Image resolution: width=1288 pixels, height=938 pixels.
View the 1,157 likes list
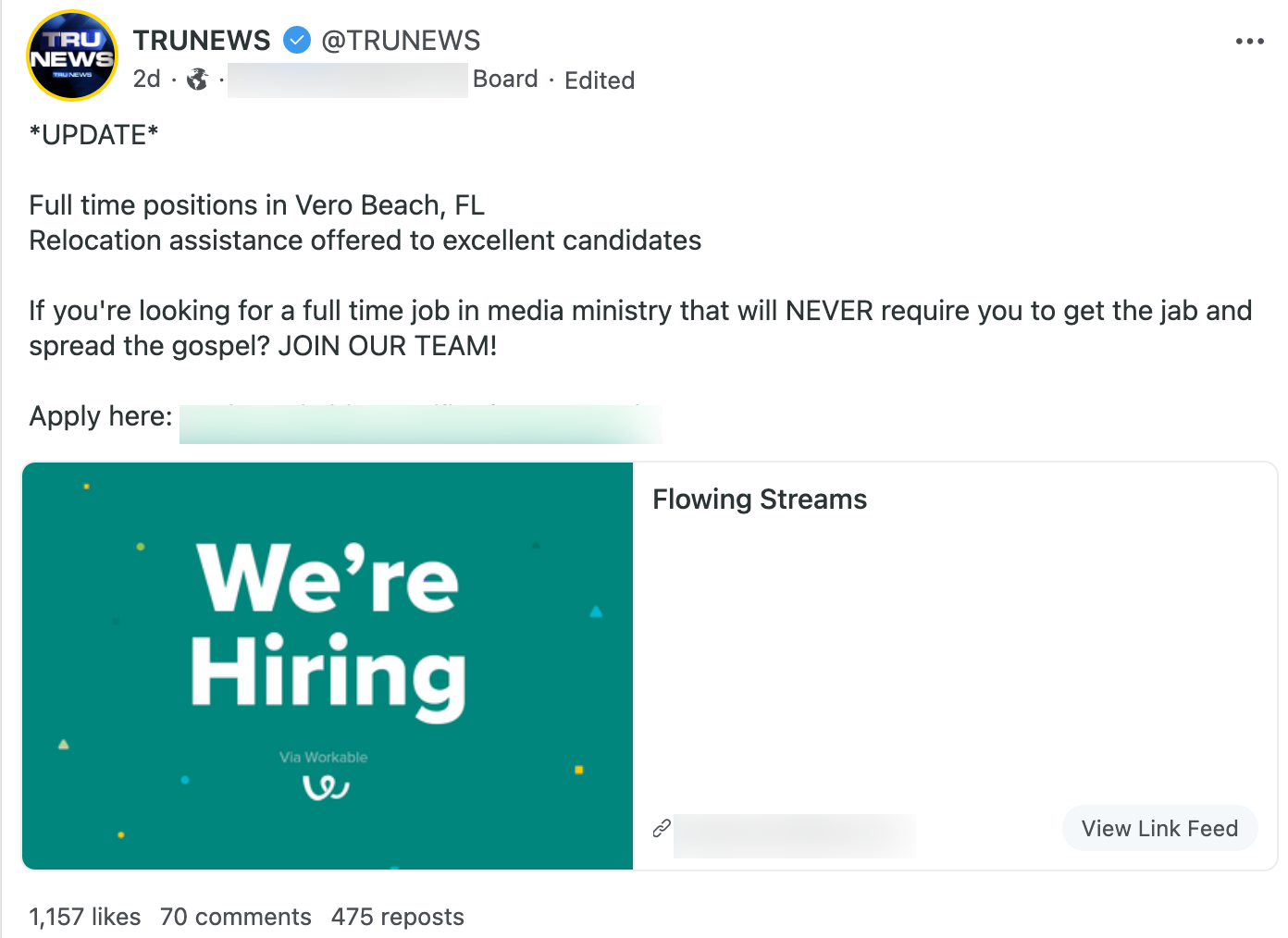pyautogui.click(x=85, y=917)
